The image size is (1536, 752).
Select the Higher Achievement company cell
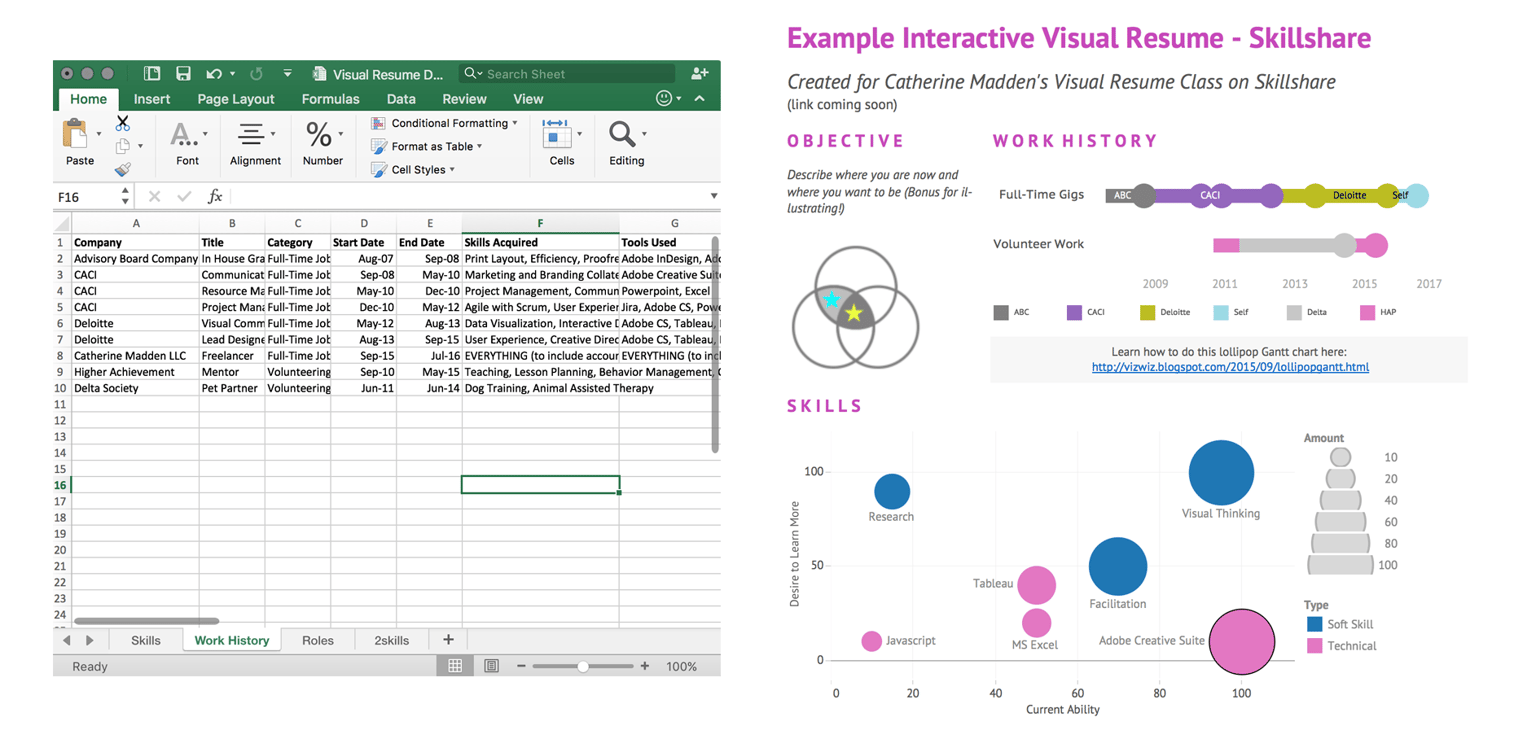click(x=135, y=371)
